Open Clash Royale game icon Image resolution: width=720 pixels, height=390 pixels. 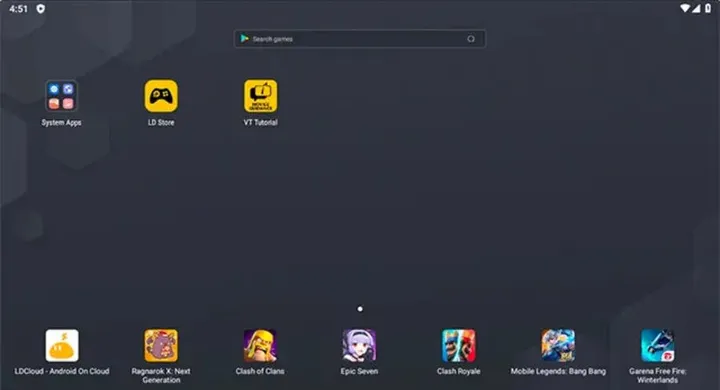459,345
